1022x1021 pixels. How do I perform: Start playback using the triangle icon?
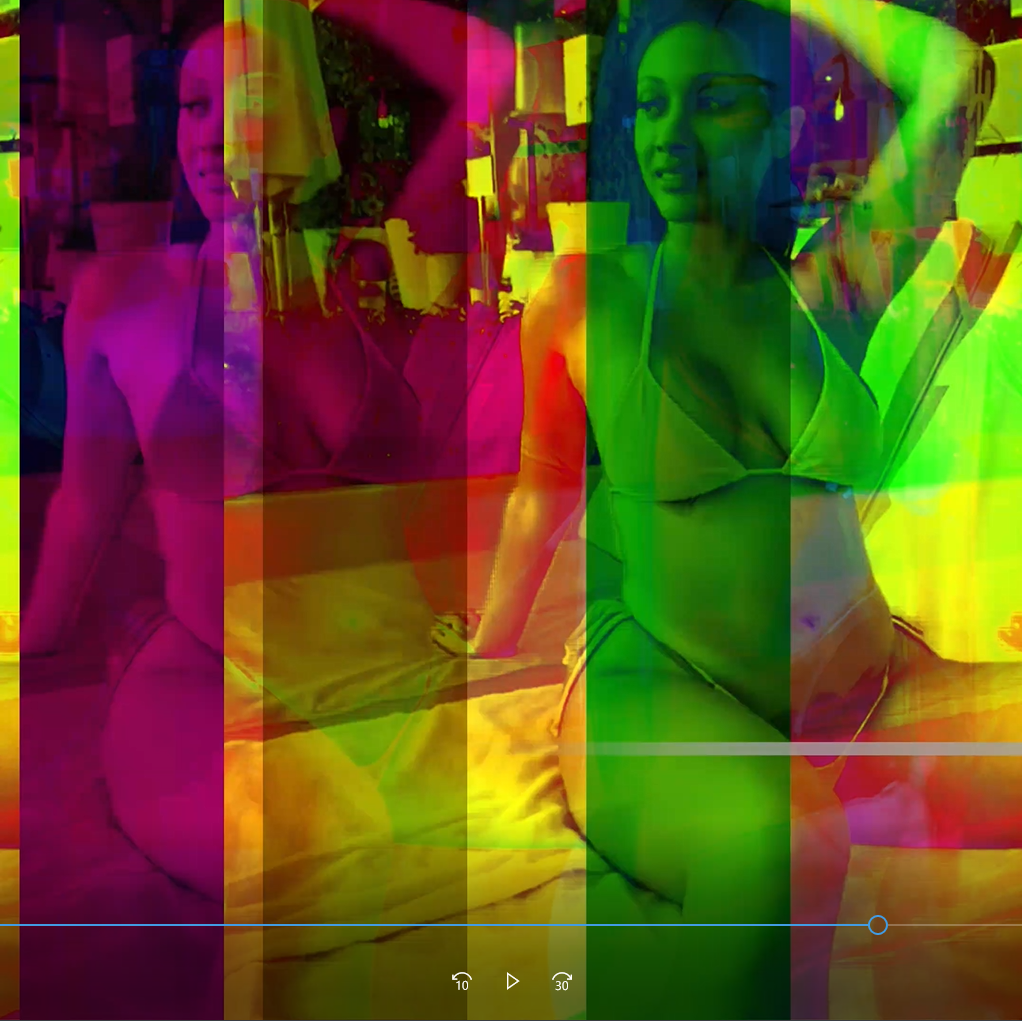coord(512,981)
